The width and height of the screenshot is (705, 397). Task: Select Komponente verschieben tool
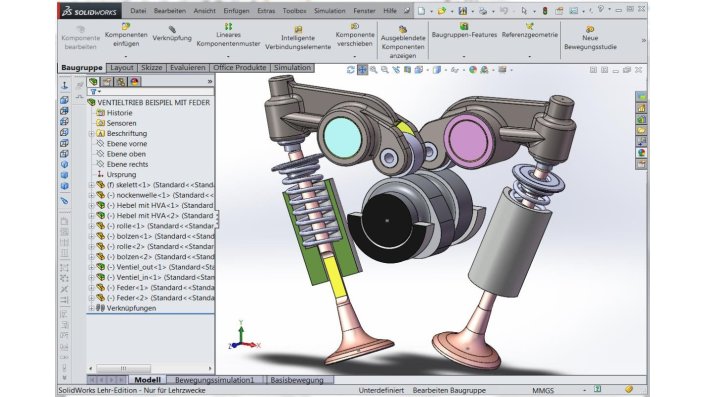pos(355,35)
